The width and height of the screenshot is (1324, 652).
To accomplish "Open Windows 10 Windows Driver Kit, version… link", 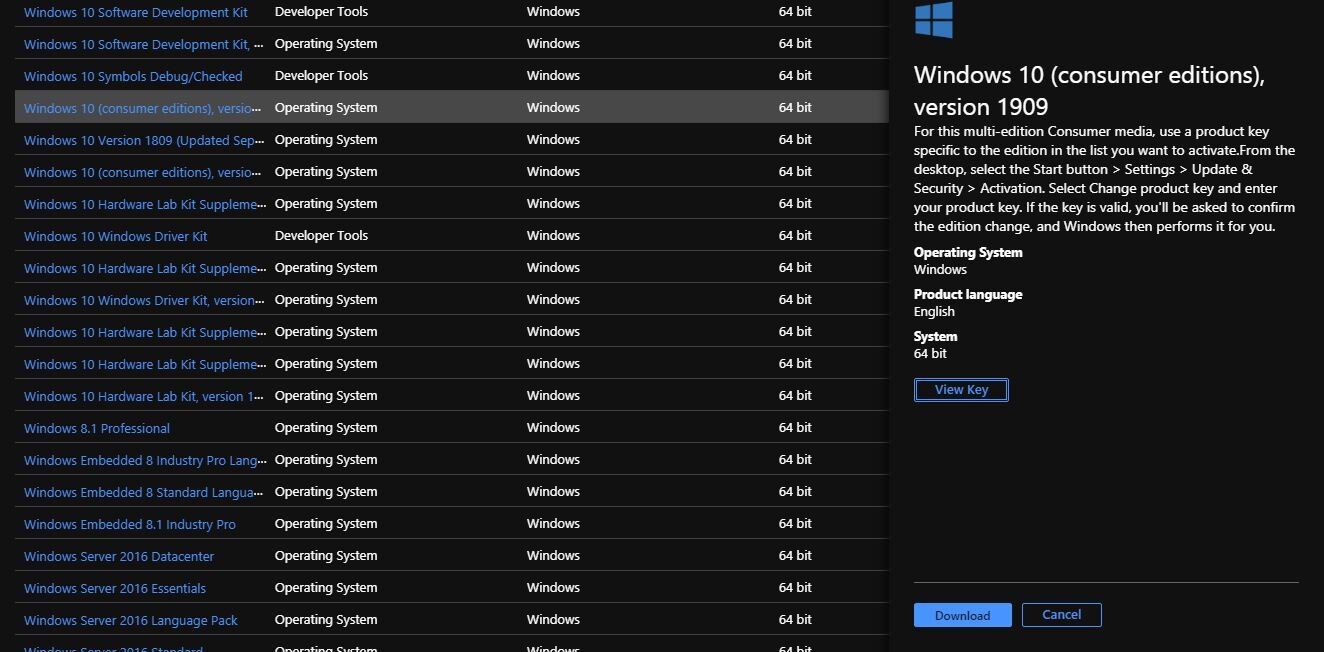I will point(144,300).
